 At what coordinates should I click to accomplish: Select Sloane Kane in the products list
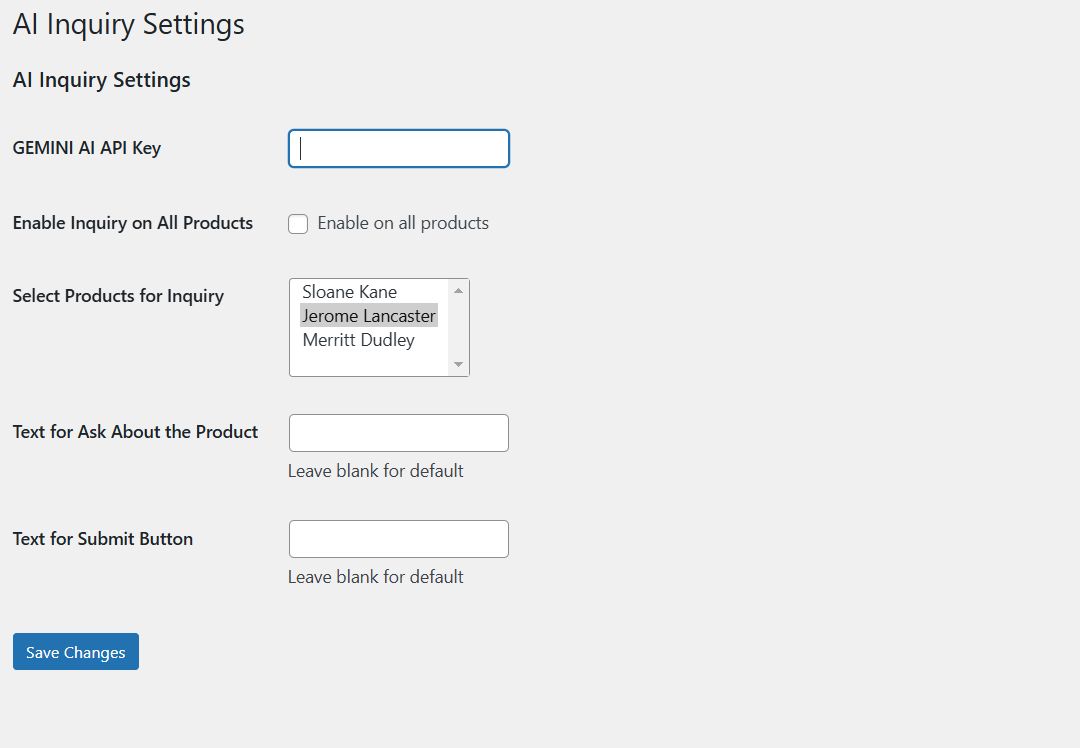(x=350, y=292)
